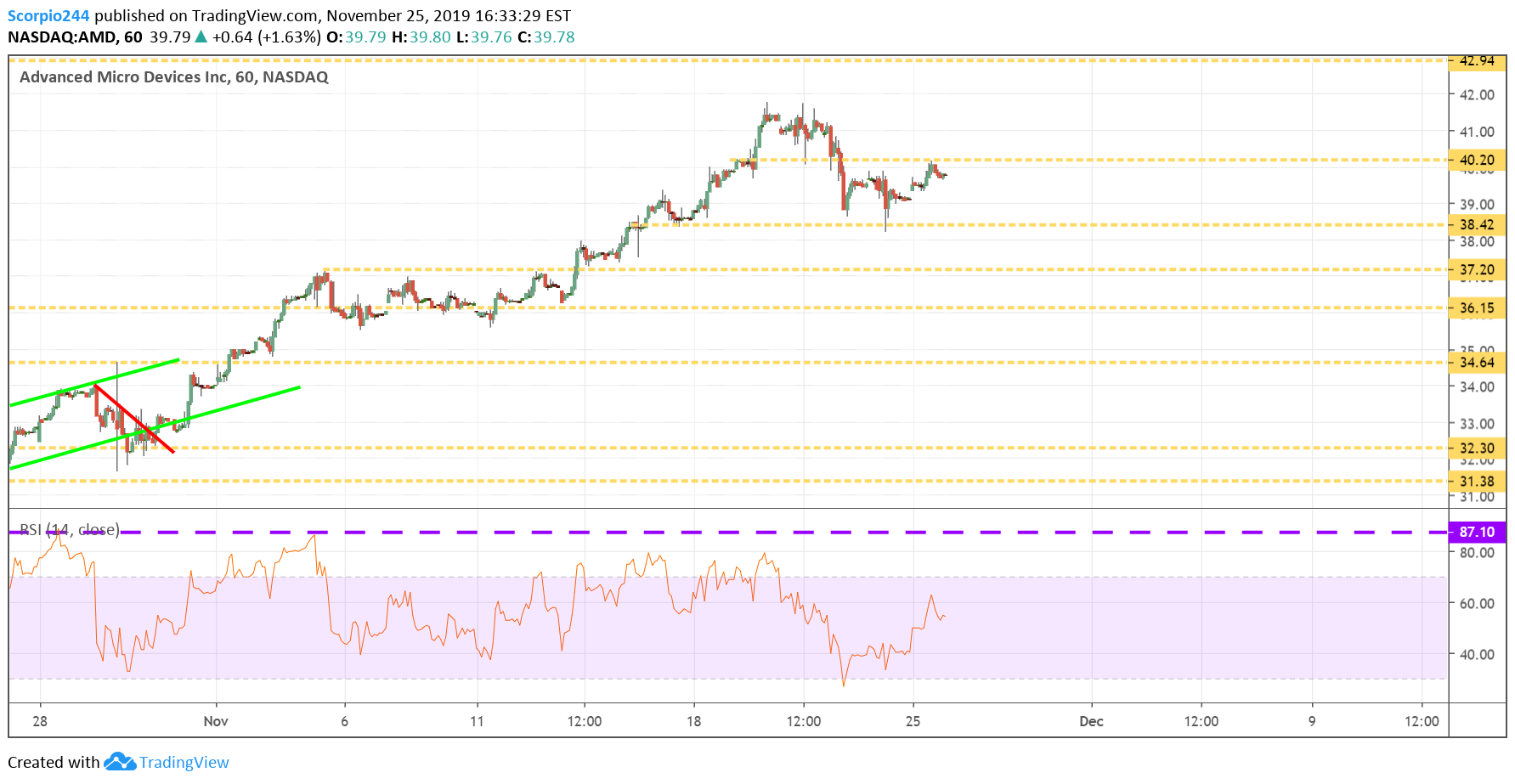The height and width of the screenshot is (784, 1515).
Task: Click the upper green channel trendline
Action: (94, 382)
